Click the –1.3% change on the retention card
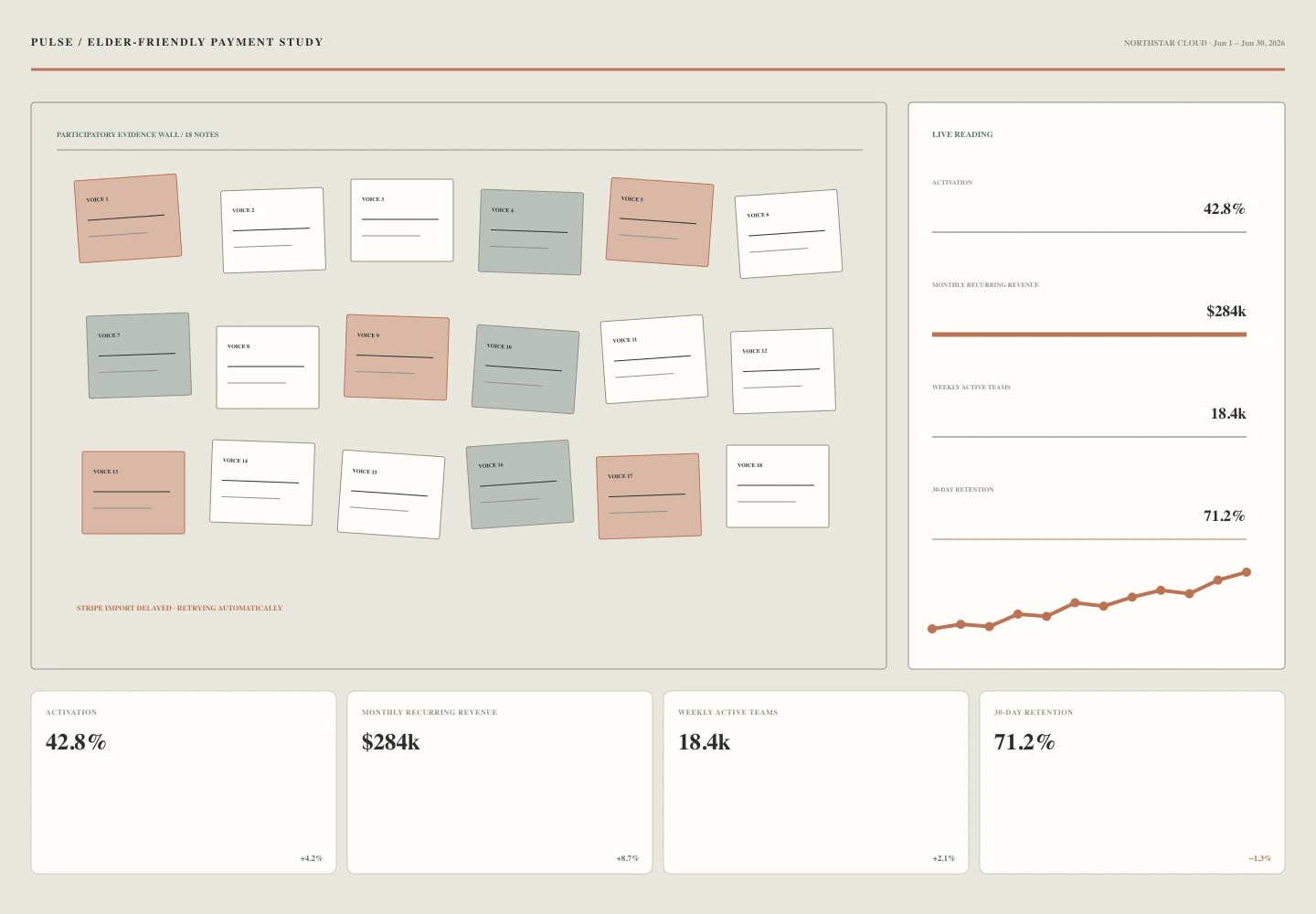Image resolution: width=1316 pixels, height=914 pixels. pyautogui.click(x=1260, y=858)
